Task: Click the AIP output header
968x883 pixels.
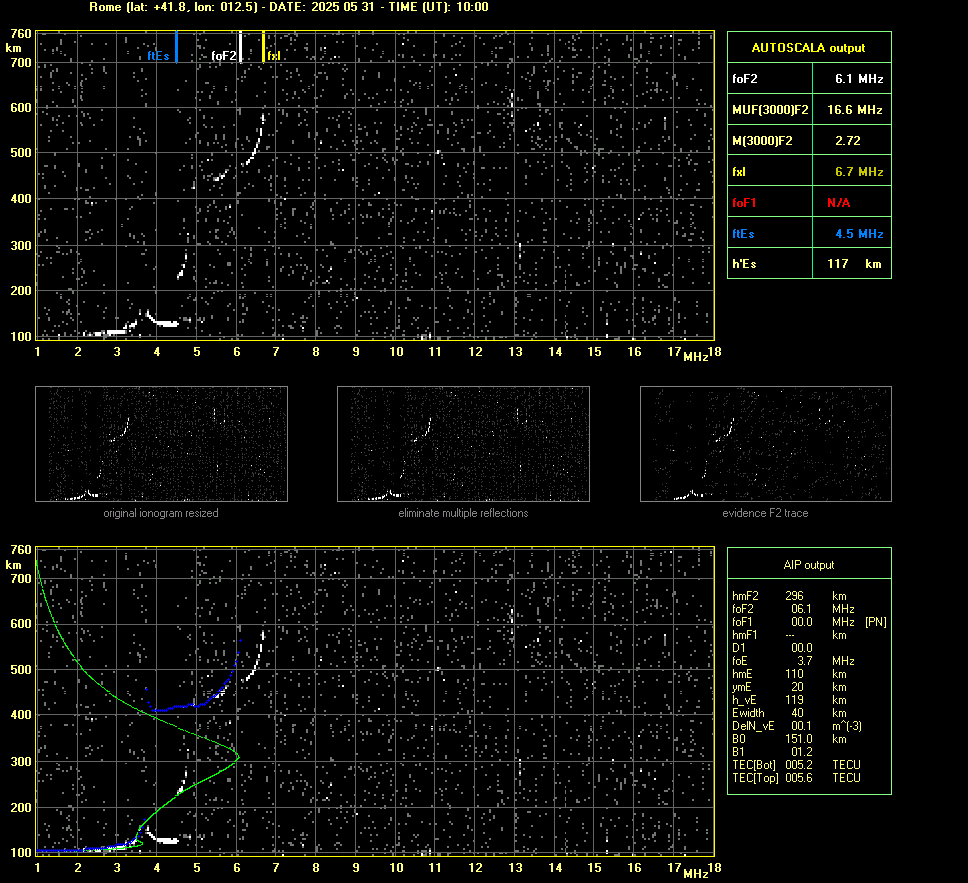Action: (808, 565)
